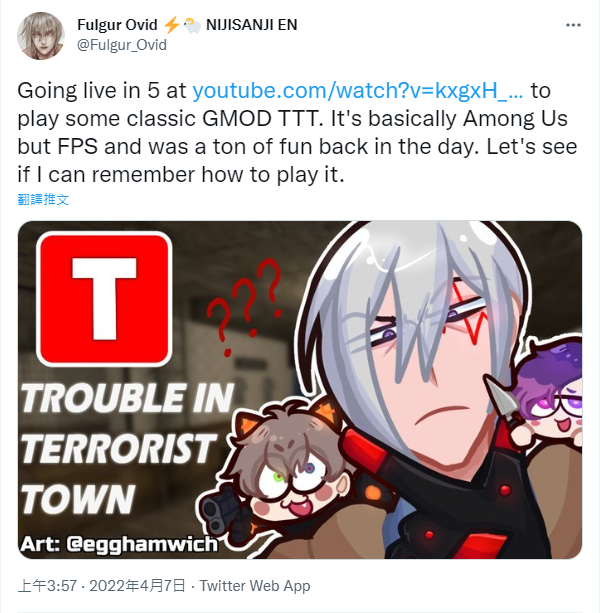600x613 pixels.
Task: Open the tweet timestamp 上午3:57 · 2022年4月7日
Action: coord(102,586)
